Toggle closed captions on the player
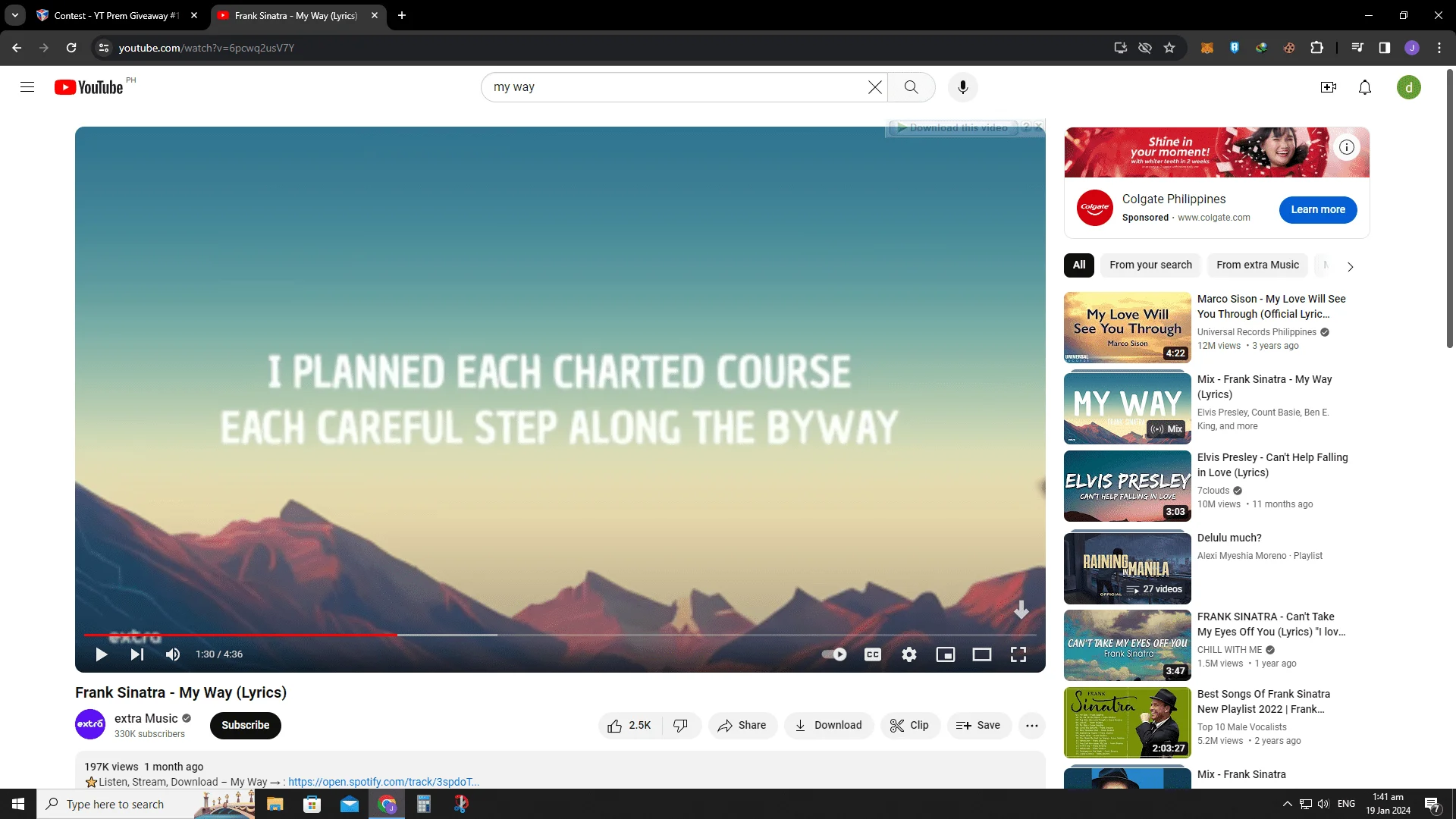The image size is (1456, 819). pos(873,654)
